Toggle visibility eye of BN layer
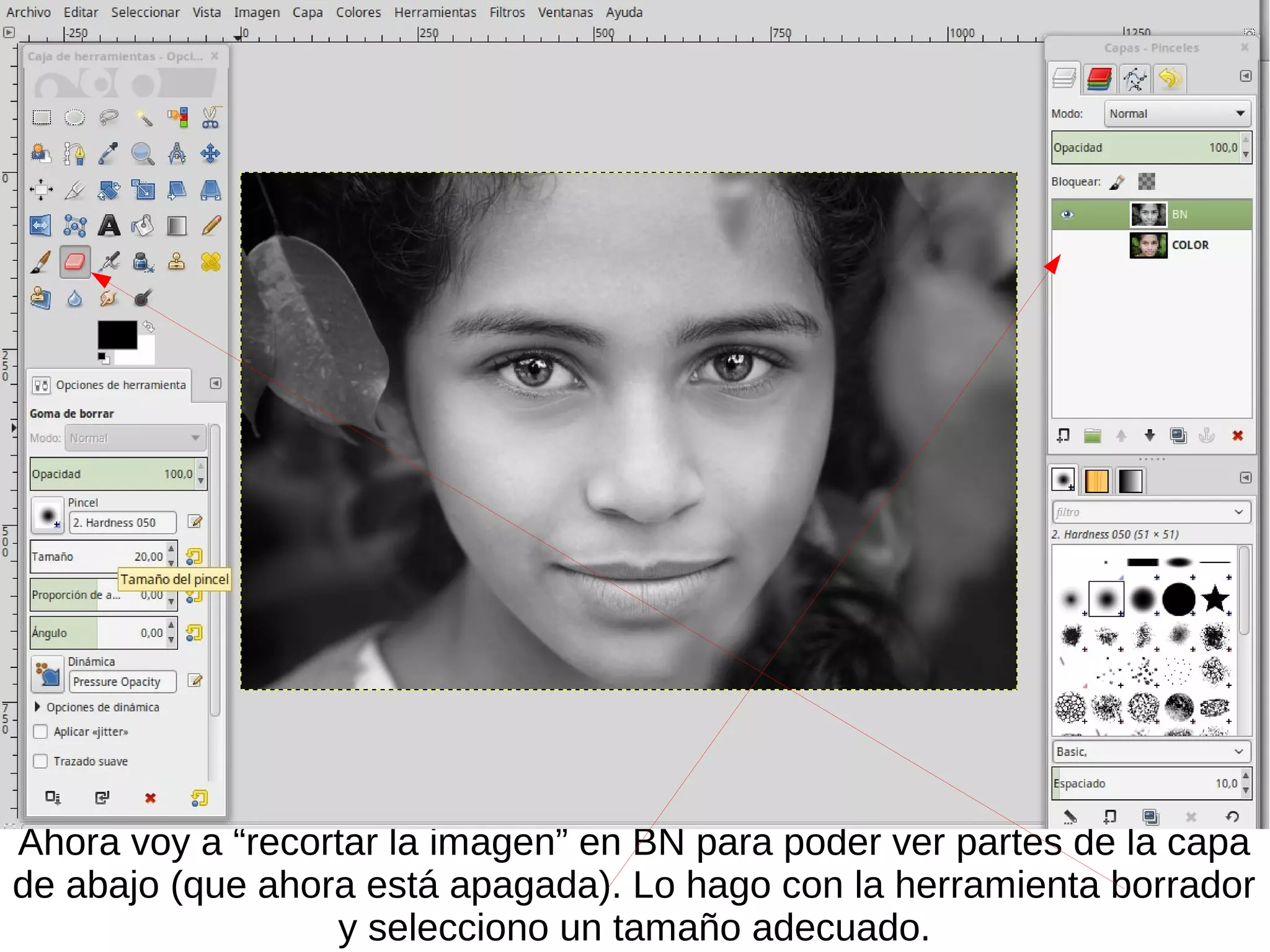Screen dimensions: 1270x952 coord(1067,215)
